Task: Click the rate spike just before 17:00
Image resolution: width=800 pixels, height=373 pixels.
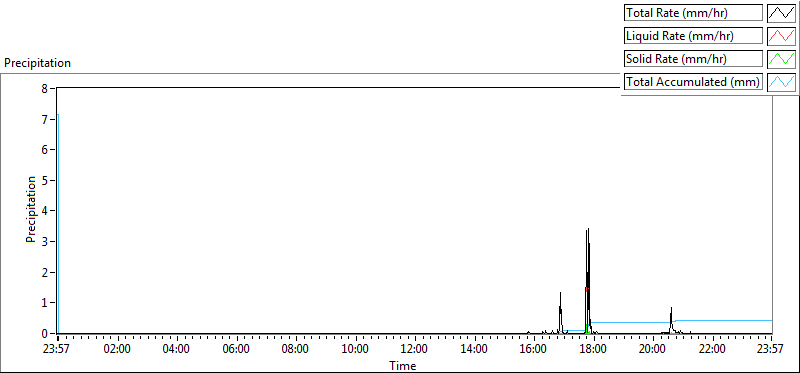Action: pyautogui.click(x=560, y=293)
